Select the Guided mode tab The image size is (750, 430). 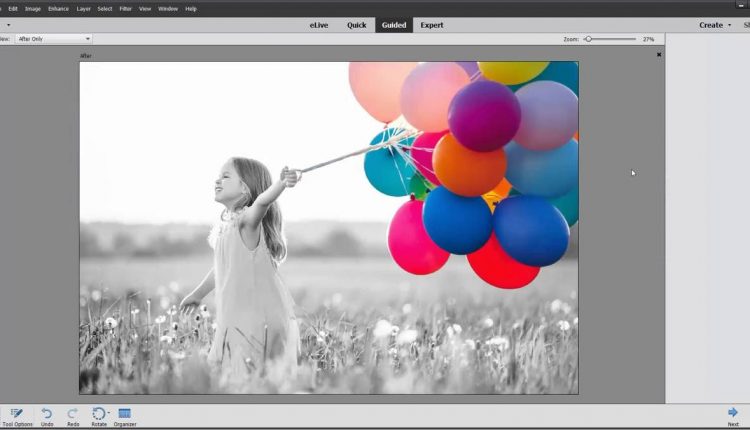pyautogui.click(x=394, y=25)
